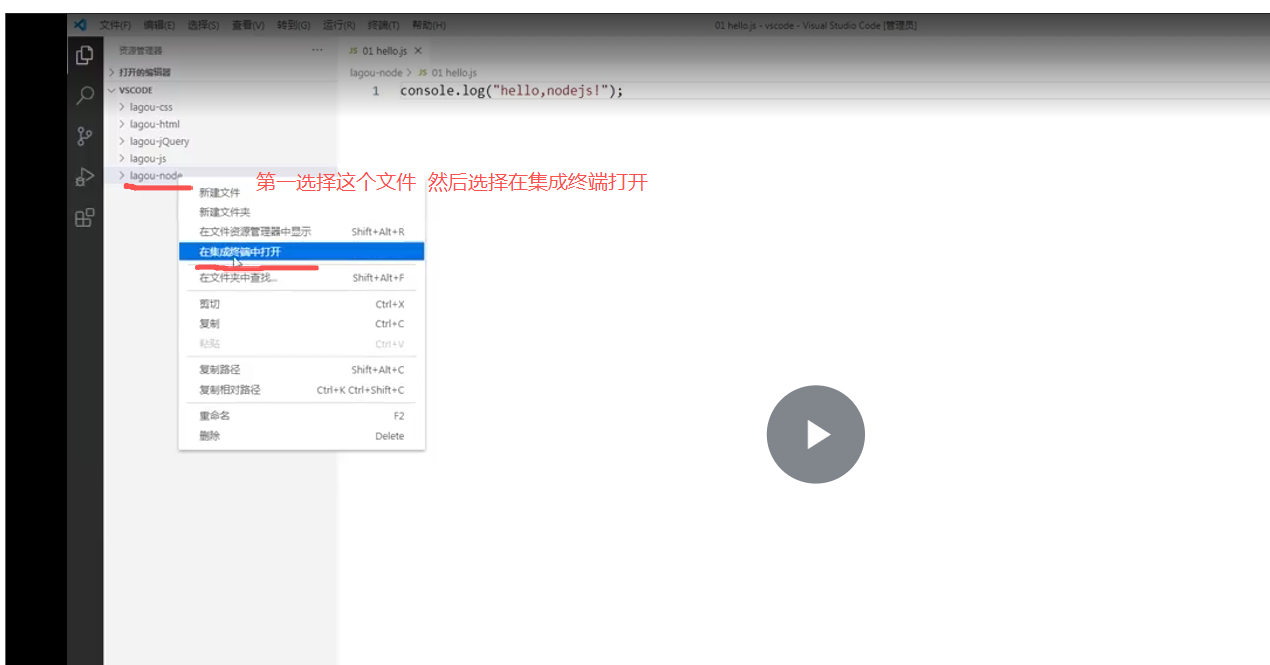Choose 删除 from context menu

point(301,436)
